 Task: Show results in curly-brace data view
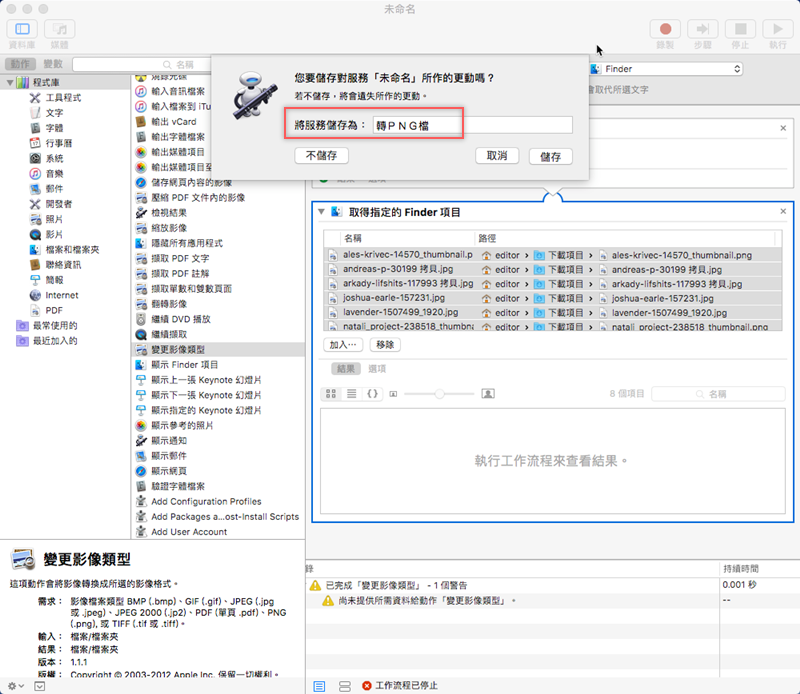click(x=372, y=394)
